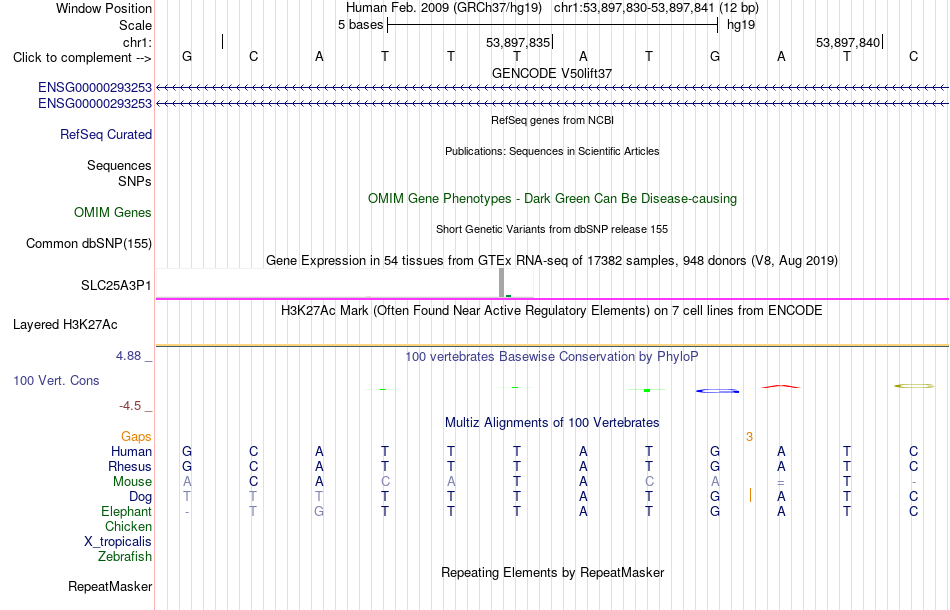Click the upper ENSG00000293253 gene label
Screen dimensions: 950x610
(95, 87)
